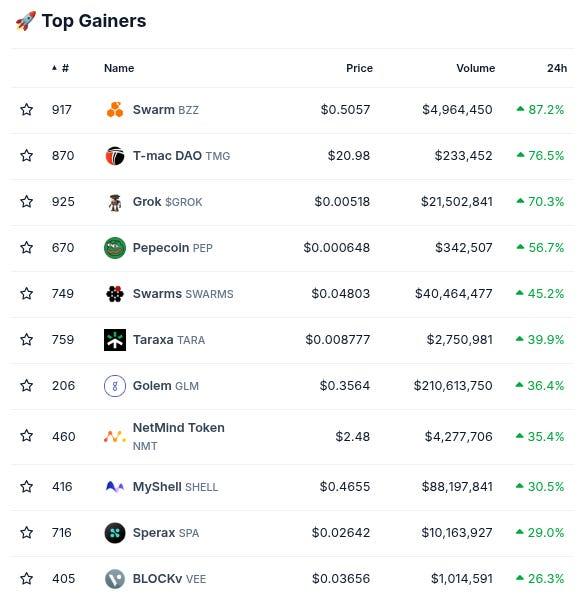Sort table by Volume column header
The height and width of the screenshot is (595, 580).
pyautogui.click(x=476, y=68)
